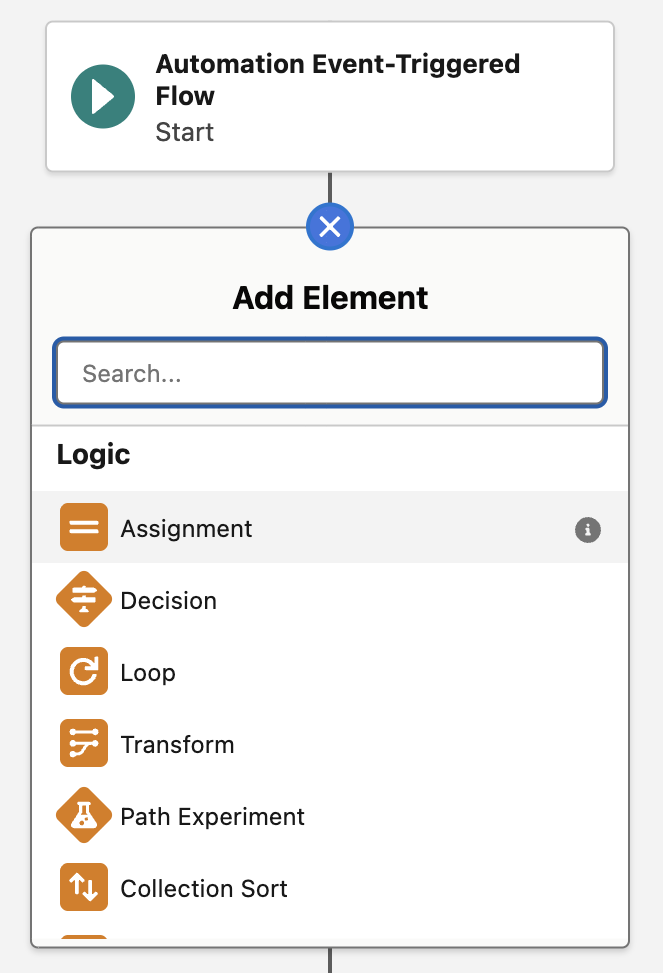Pick Transform from the Logic section
This screenshot has height=973, width=663.
point(177,743)
